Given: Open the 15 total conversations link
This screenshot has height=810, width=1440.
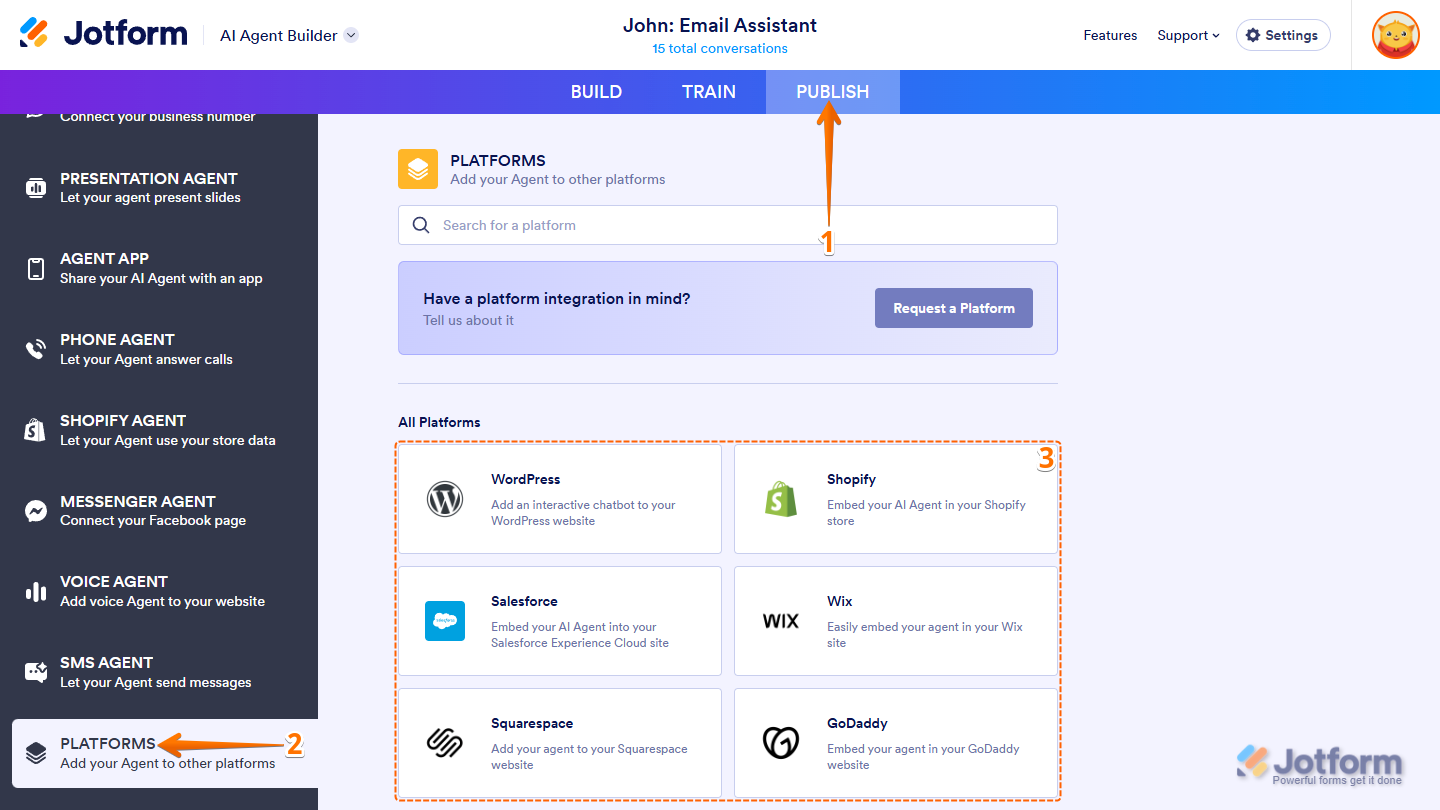Looking at the screenshot, I should coord(719,47).
